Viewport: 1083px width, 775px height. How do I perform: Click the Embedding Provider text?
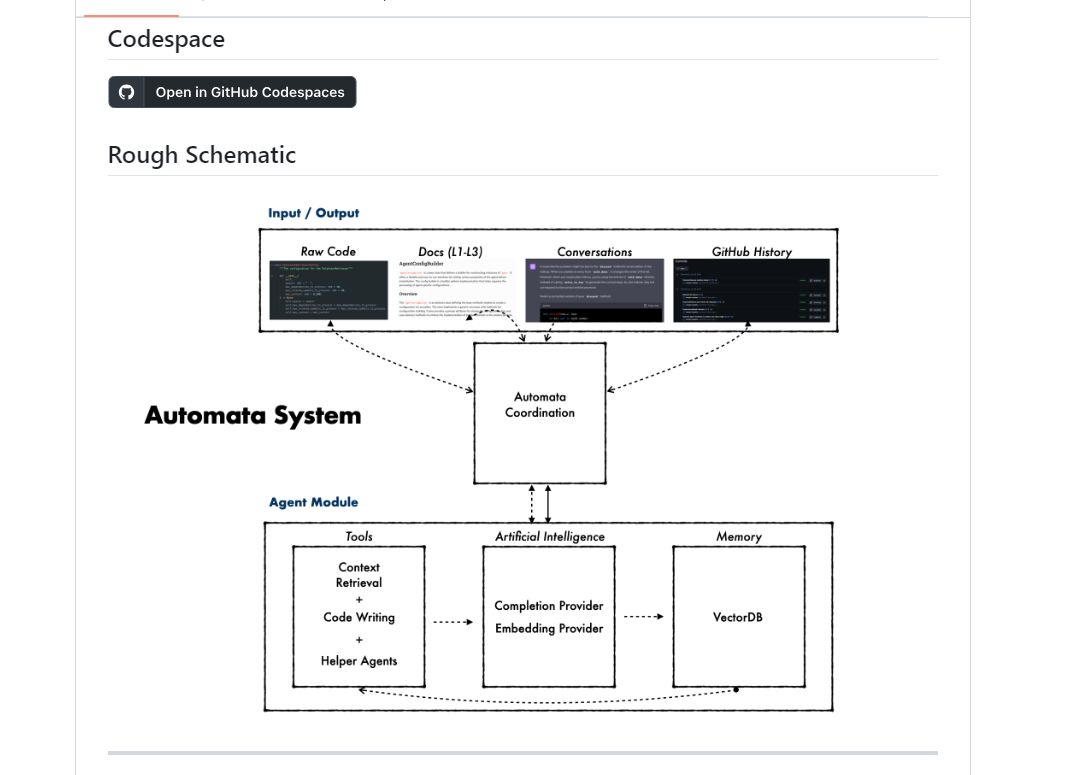pyautogui.click(x=548, y=628)
